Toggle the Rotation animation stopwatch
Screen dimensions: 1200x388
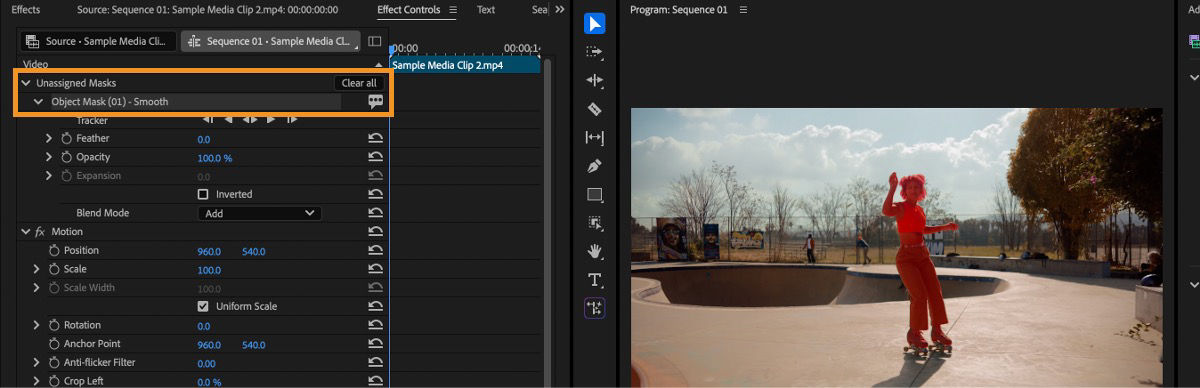[x=55, y=325]
